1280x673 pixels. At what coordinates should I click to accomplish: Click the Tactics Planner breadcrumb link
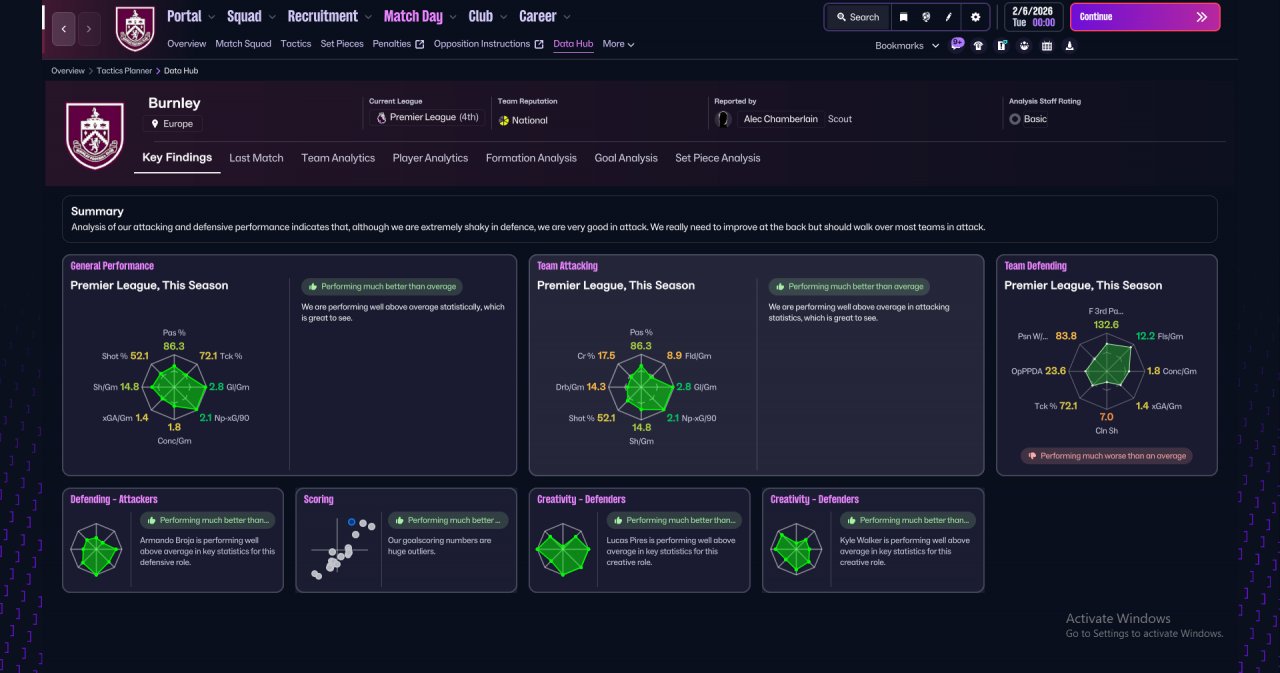(125, 71)
